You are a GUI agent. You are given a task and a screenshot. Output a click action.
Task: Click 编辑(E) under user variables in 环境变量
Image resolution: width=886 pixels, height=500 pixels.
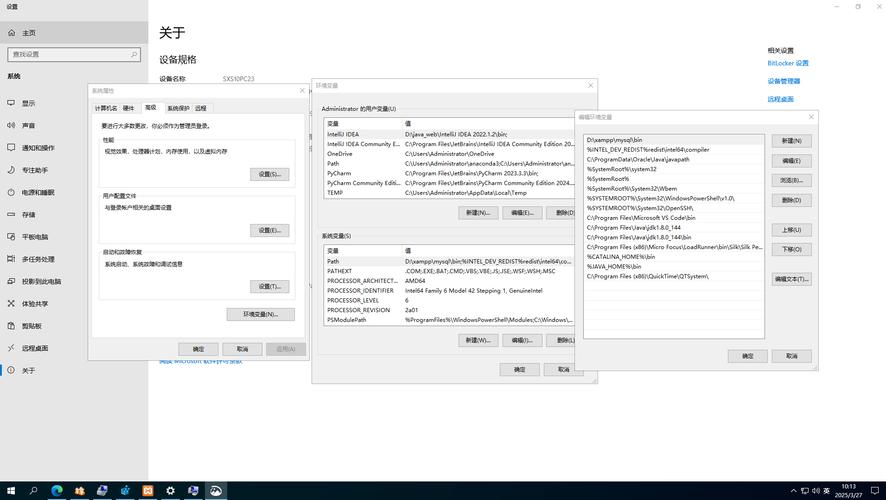pos(522,212)
